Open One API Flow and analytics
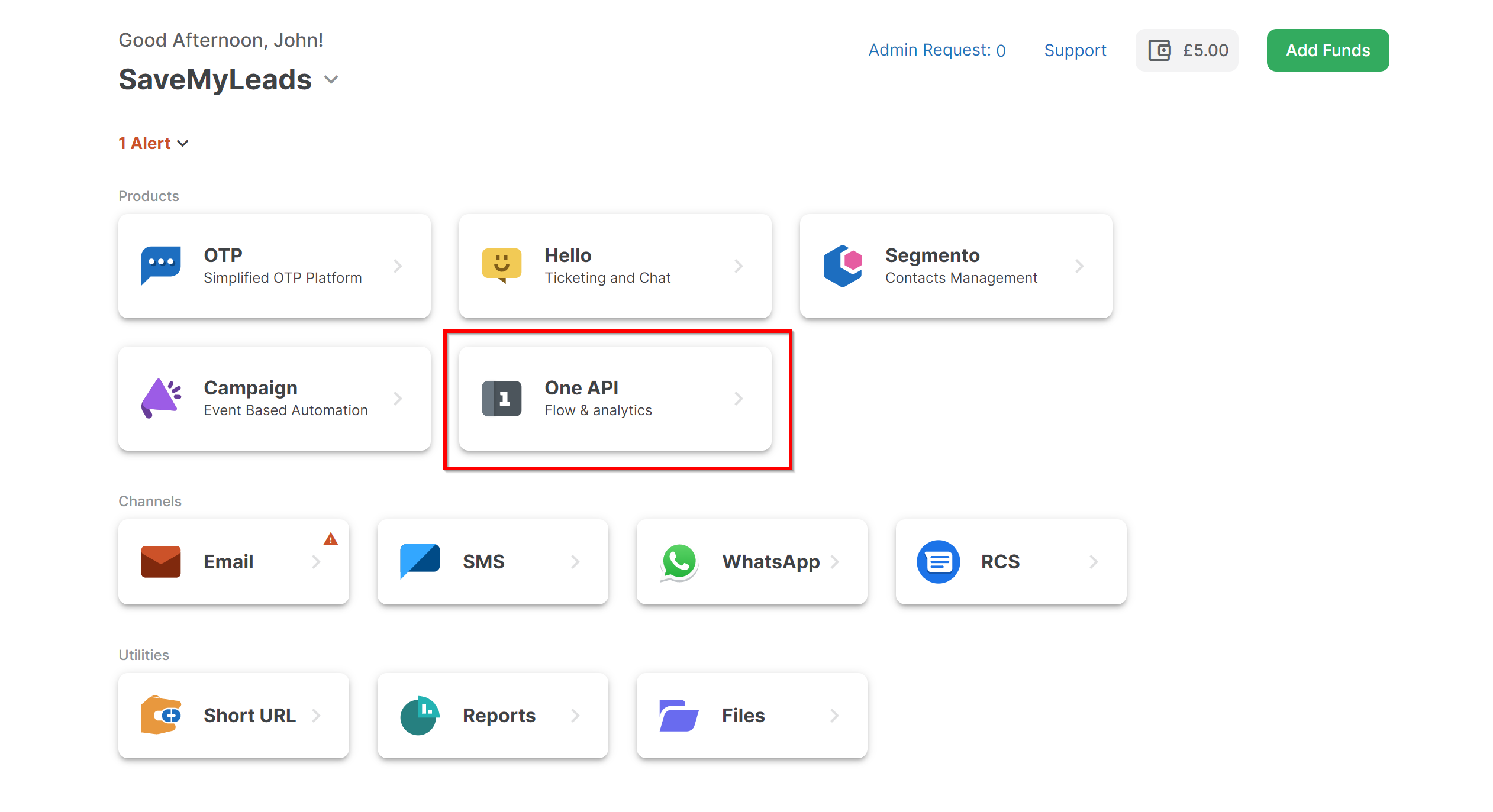 (614, 398)
